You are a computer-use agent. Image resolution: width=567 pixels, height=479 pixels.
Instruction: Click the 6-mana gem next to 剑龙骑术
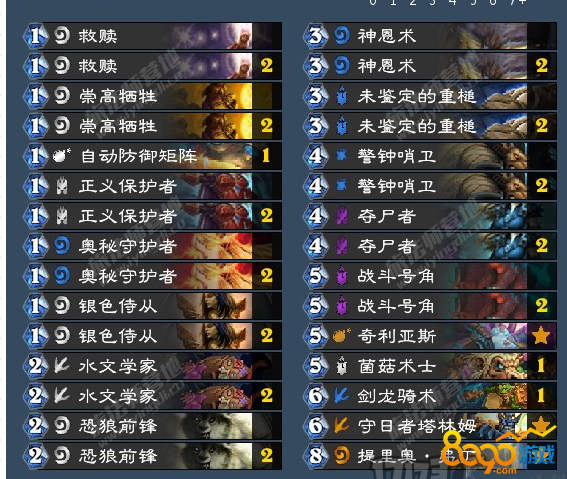point(316,396)
